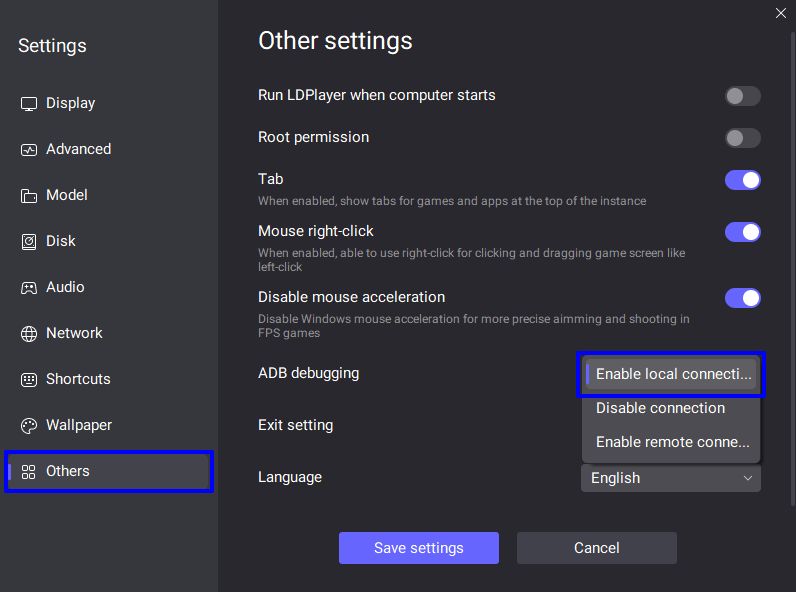
Task: Click the Others grid icon
Action: tap(29, 472)
